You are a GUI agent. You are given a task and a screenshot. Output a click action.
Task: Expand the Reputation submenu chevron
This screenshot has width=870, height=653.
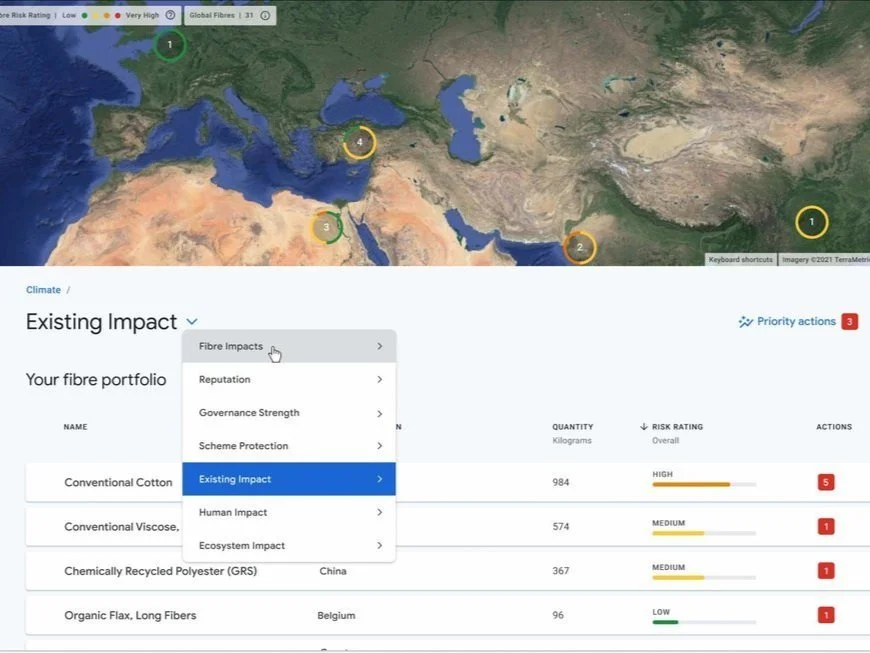(380, 379)
